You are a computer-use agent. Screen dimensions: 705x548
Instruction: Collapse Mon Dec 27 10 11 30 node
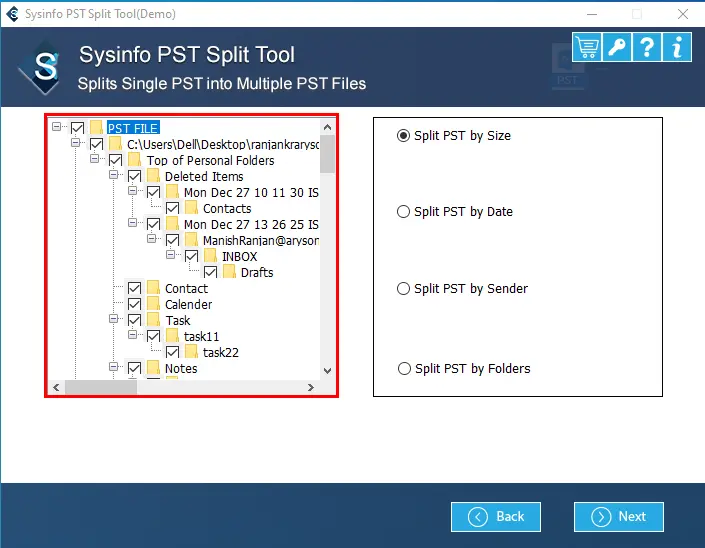pos(133,191)
